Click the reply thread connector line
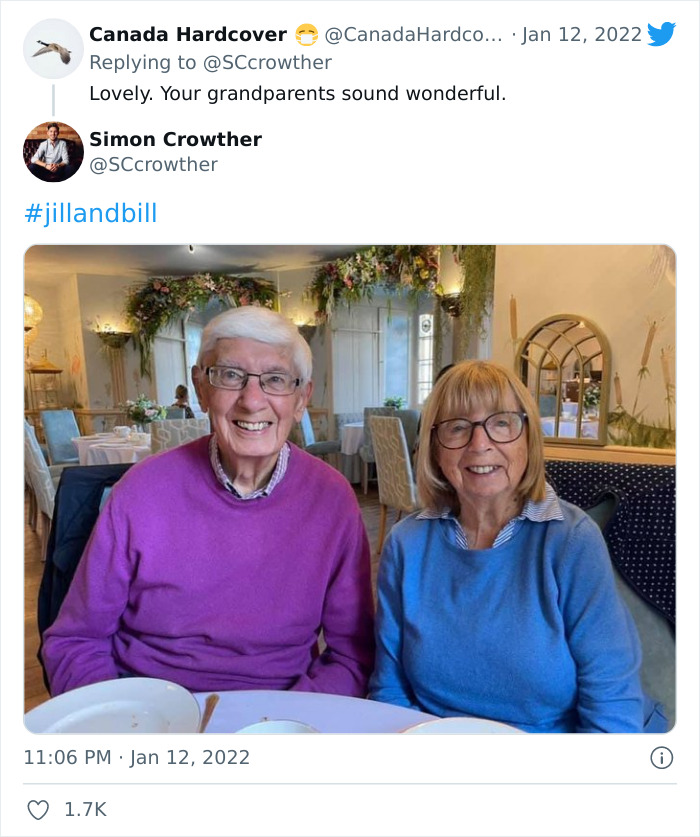700x837 pixels. (52, 100)
